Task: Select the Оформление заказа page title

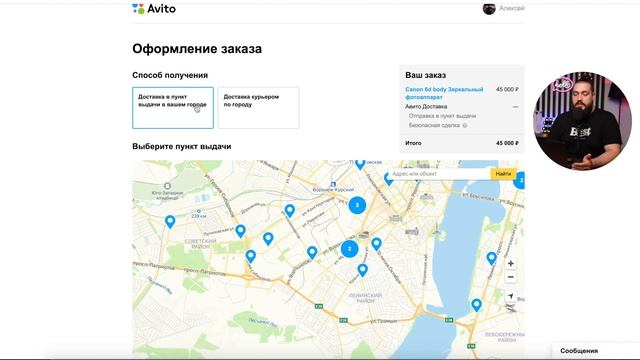Action: 197,49
